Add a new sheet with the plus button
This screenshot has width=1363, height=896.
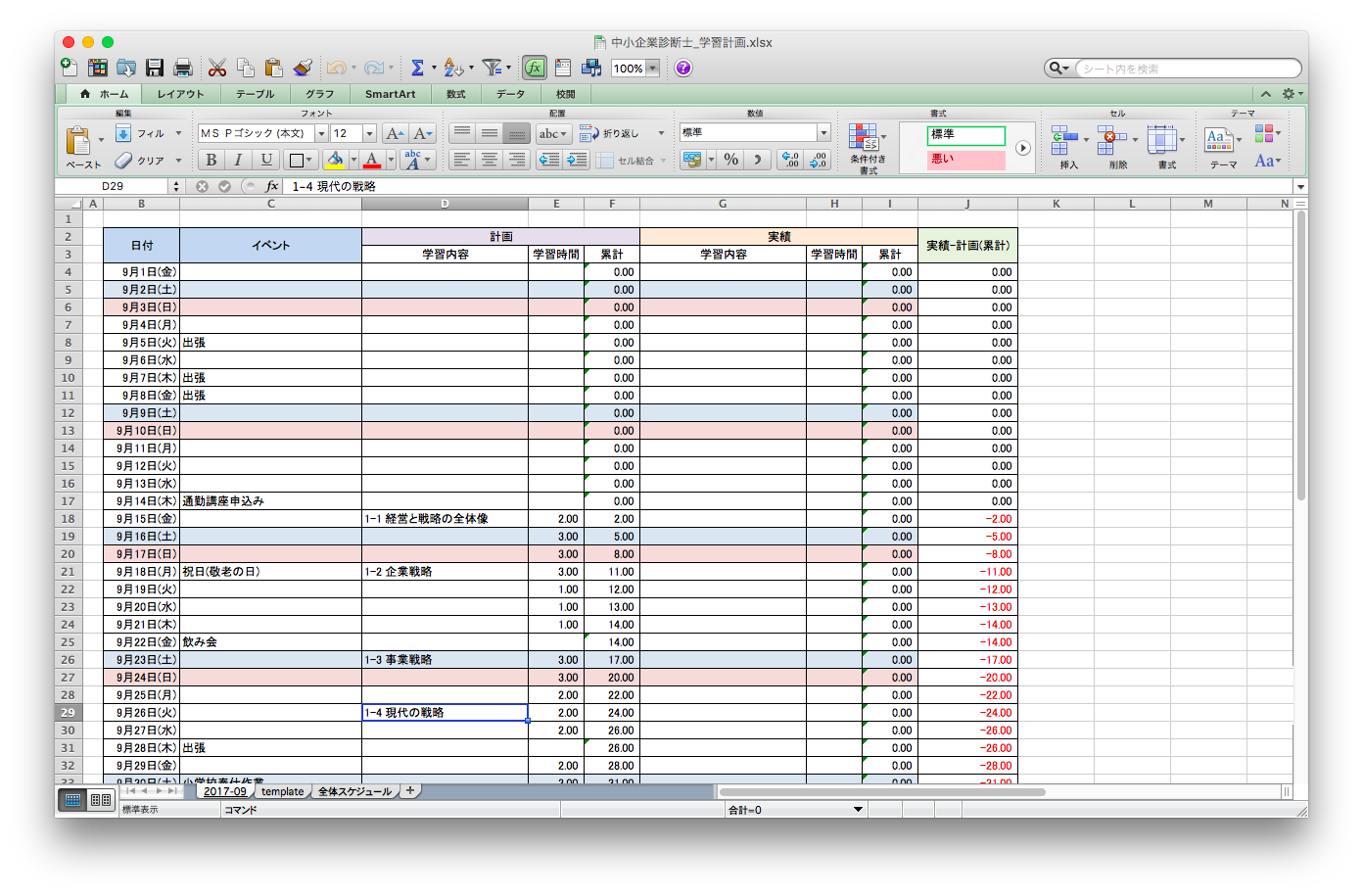410,790
